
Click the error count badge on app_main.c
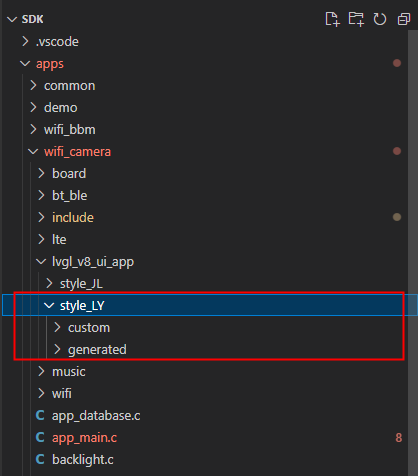pyautogui.click(x=398, y=437)
